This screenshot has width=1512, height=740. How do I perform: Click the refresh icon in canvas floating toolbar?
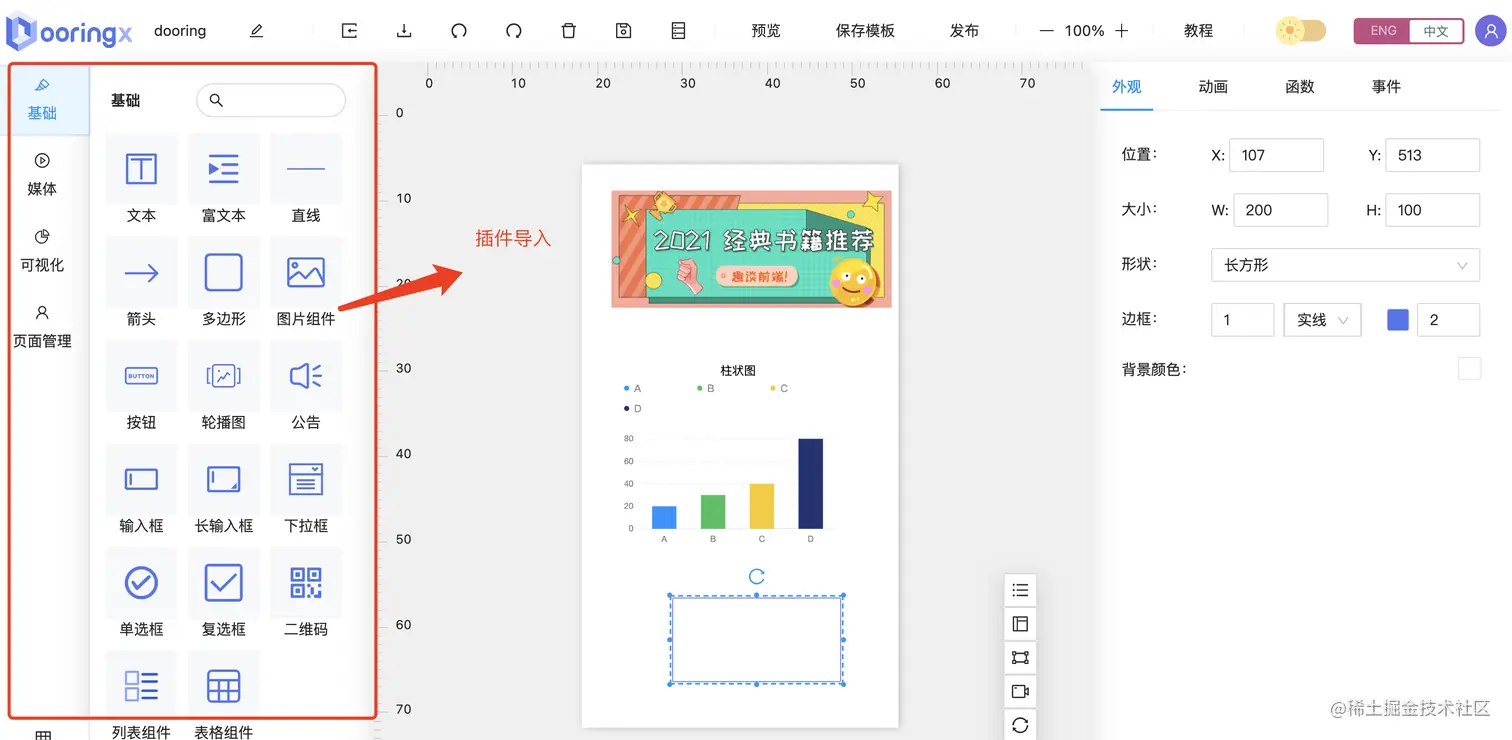coord(1020,725)
